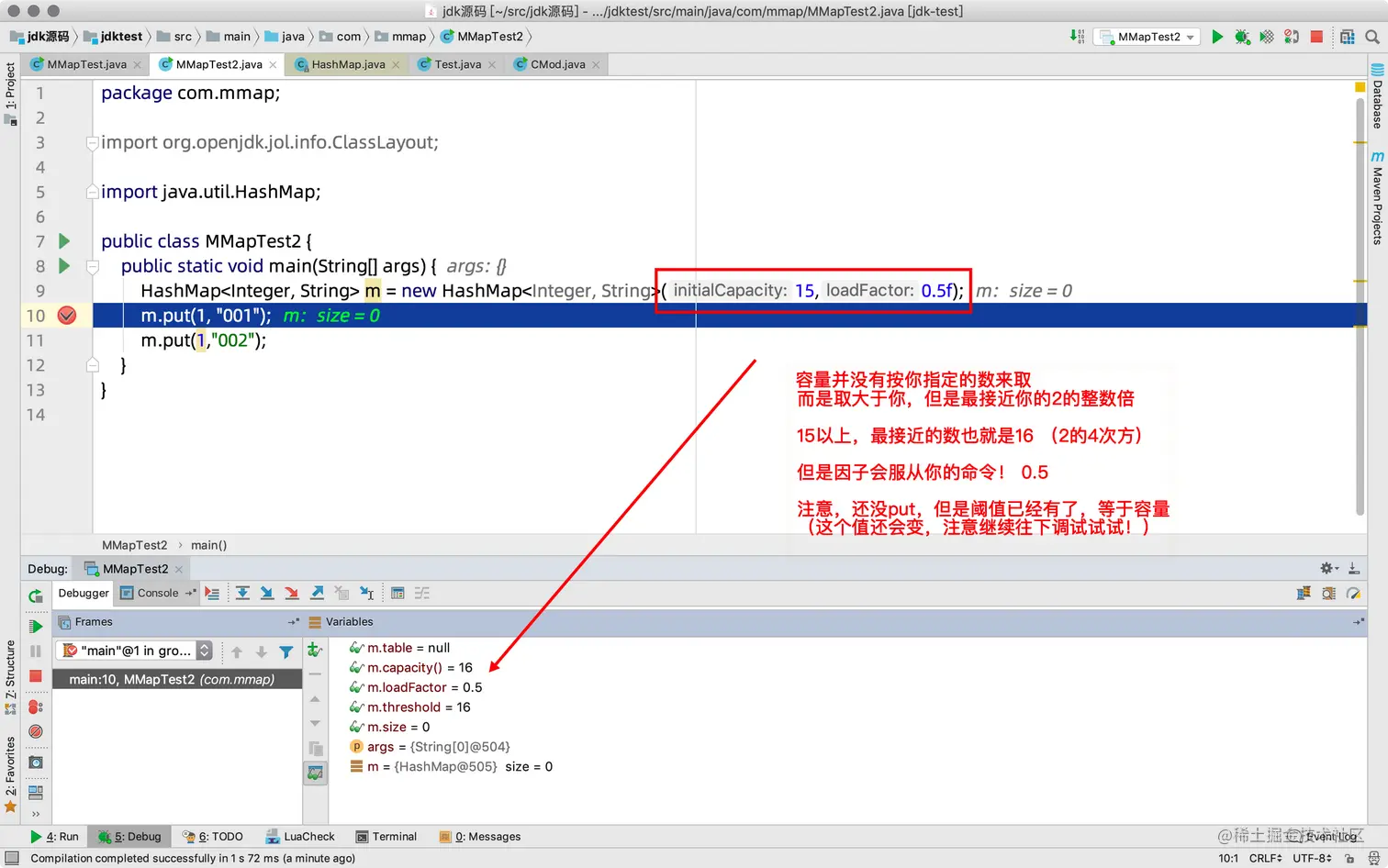This screenshot has width=1388, height=868.
Task: Open the MMapTest2 run configuration dropdown
Action: pos(1147,37)
